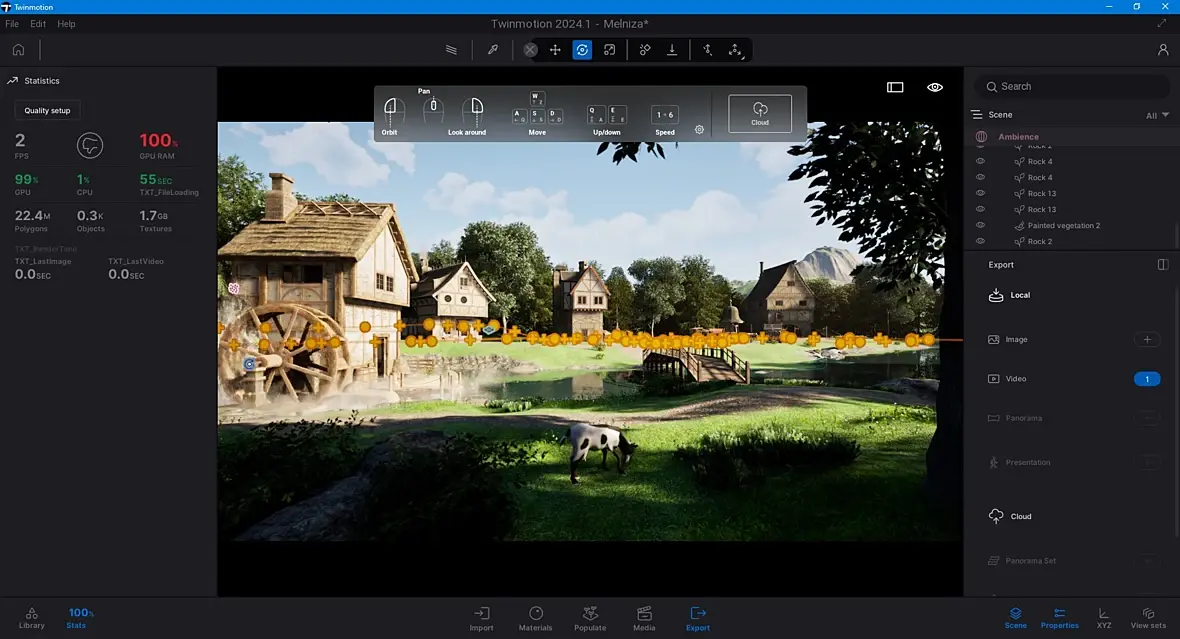Activate the drop-to-ground gravity tool

click(x=671, y=50)
